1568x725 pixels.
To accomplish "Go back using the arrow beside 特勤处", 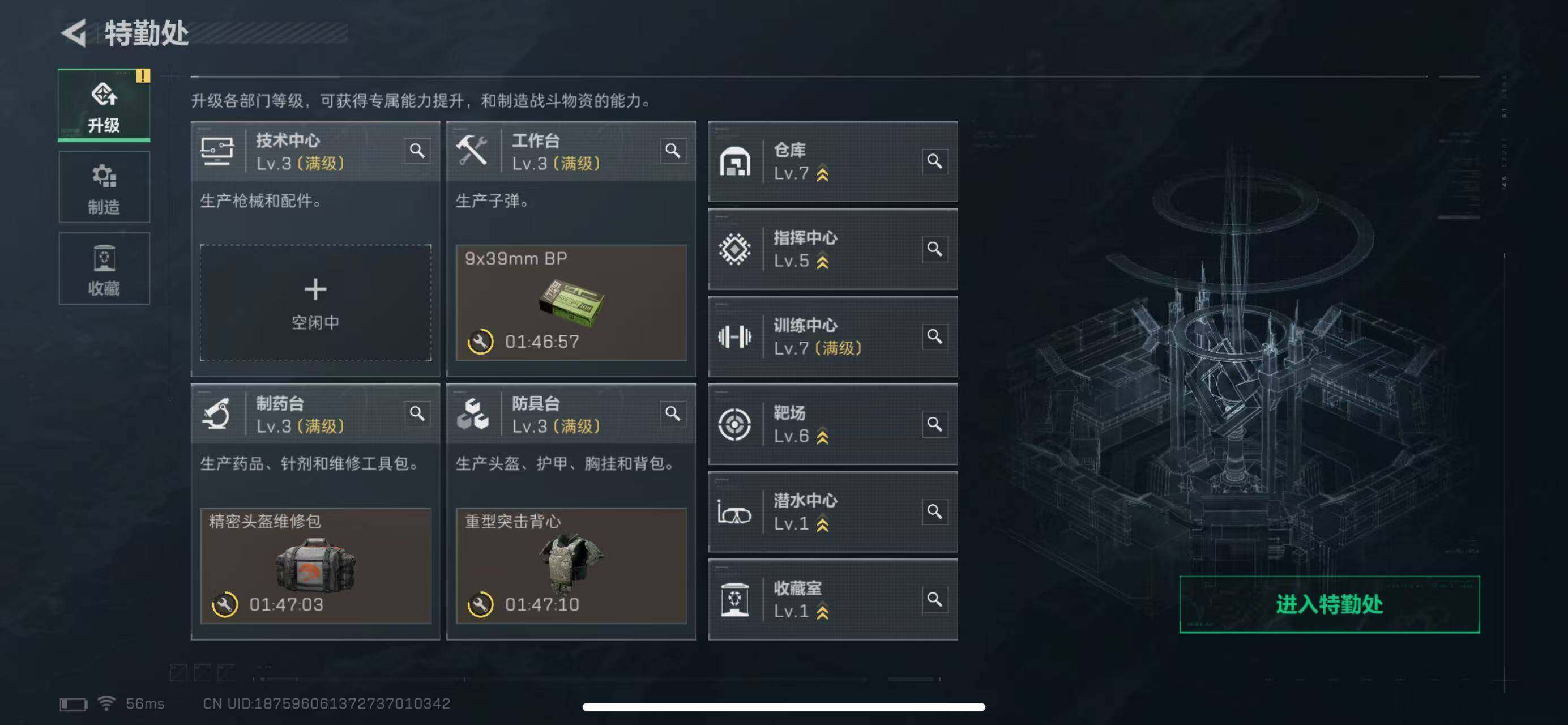I will pos(74,33).
